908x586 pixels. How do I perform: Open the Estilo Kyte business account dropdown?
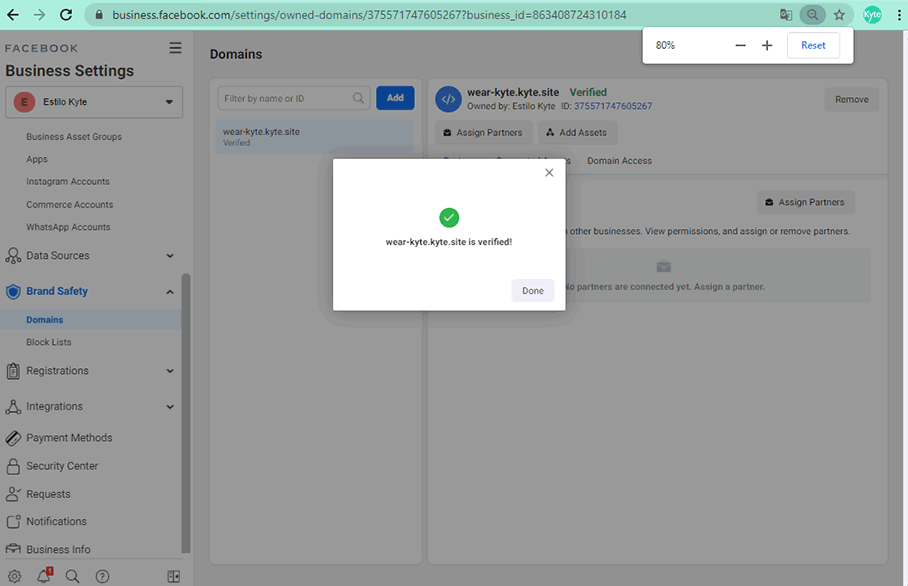pyautogui.click(x=94, y=102)
